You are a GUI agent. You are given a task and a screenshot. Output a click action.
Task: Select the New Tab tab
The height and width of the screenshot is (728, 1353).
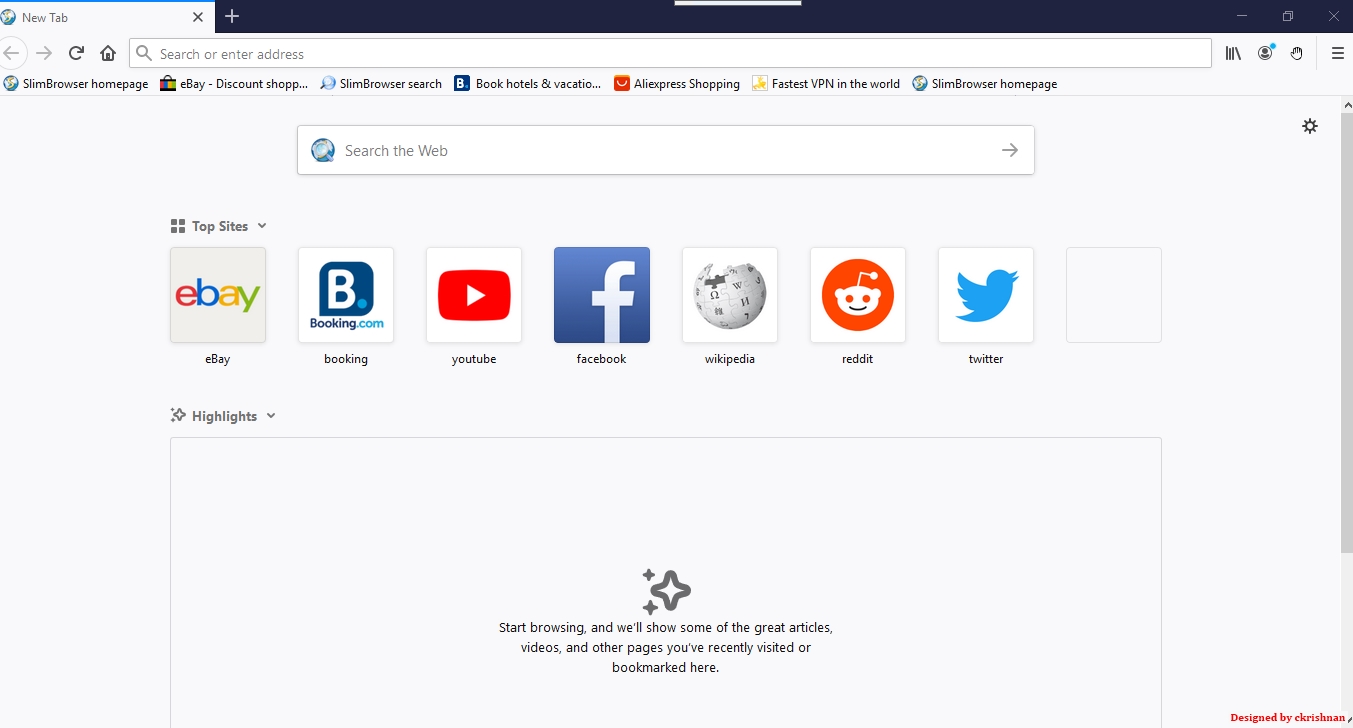tap(105, 17)
